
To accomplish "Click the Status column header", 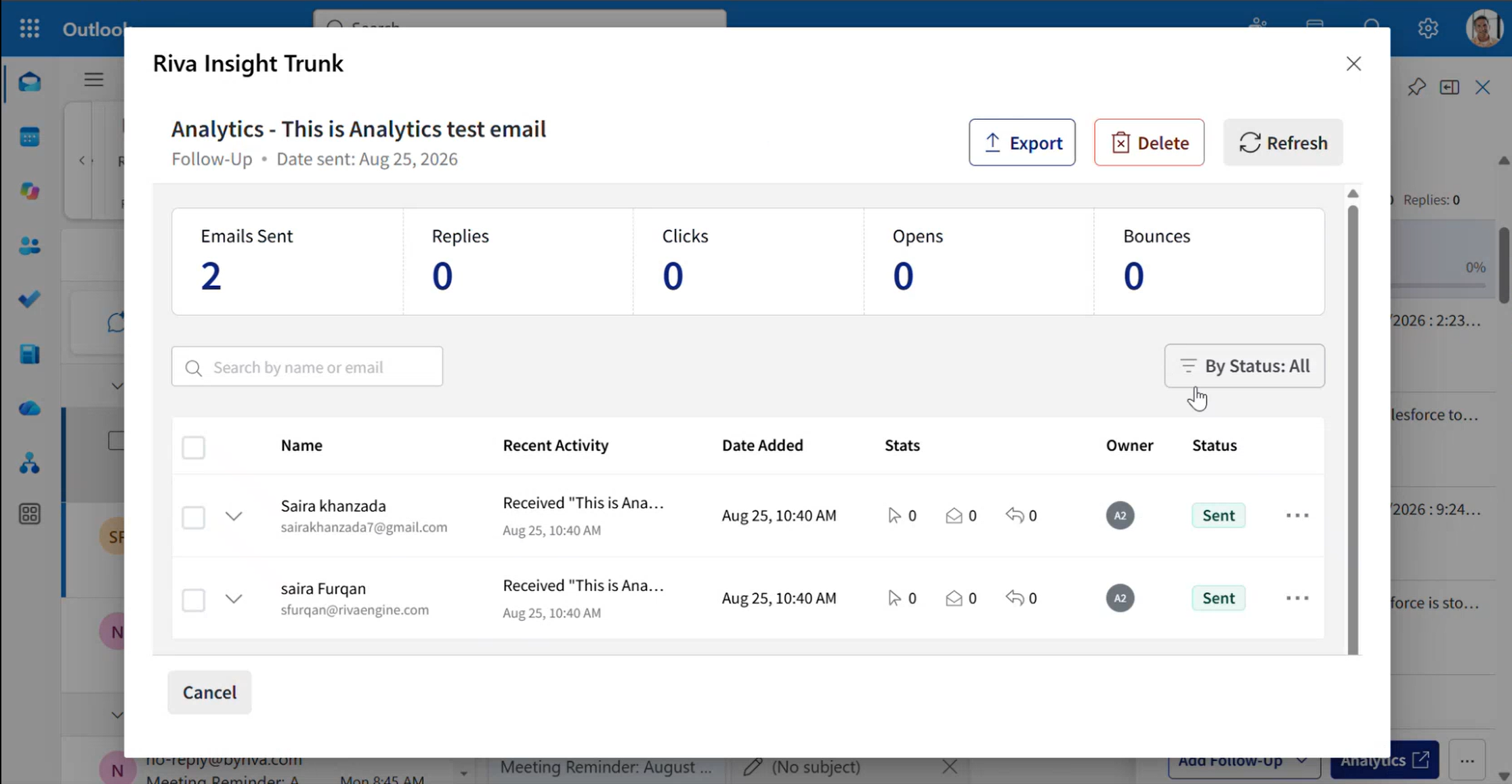I will pyautogui.click(x=1214, y=445).
